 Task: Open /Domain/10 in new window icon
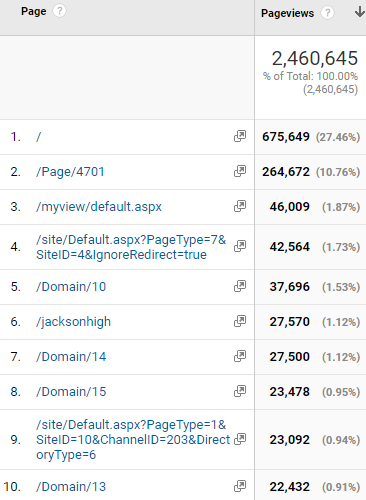pyautogui.click(x=240, y=286)
